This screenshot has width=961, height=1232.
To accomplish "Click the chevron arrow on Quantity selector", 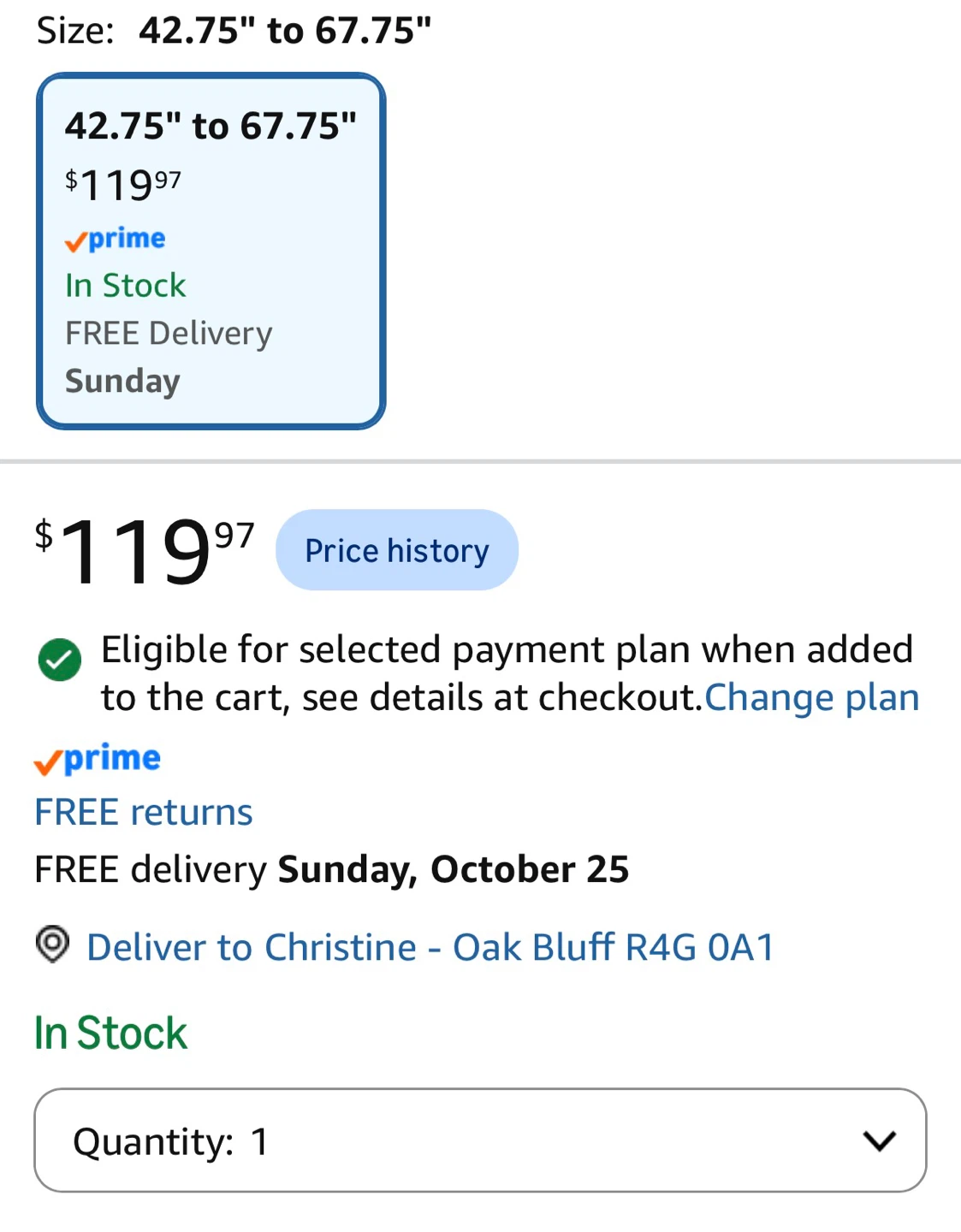I will [x=879, y=1140].
